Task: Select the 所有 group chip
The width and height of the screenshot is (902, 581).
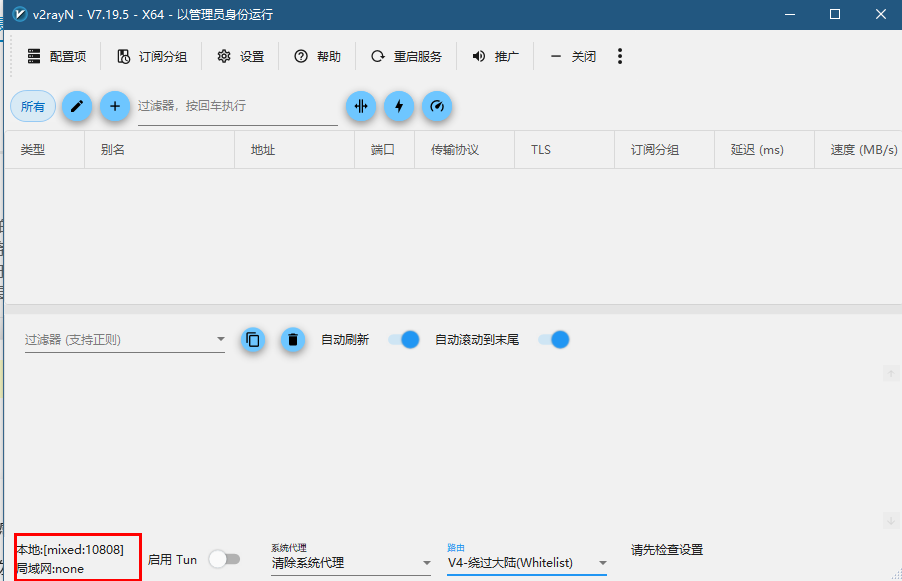Action: click(x=33, y=106)
